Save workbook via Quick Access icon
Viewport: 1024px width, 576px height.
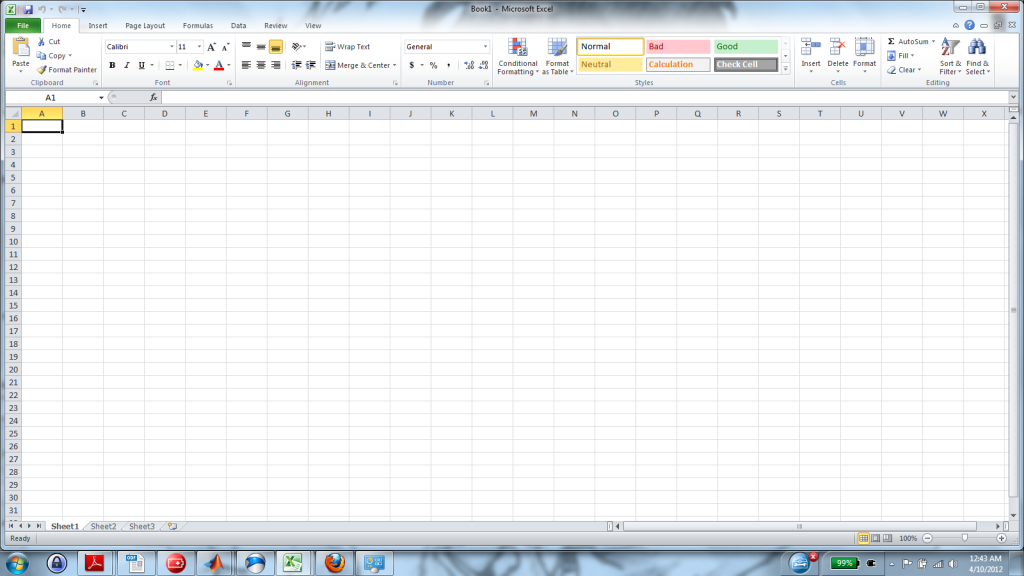[27, 9]
